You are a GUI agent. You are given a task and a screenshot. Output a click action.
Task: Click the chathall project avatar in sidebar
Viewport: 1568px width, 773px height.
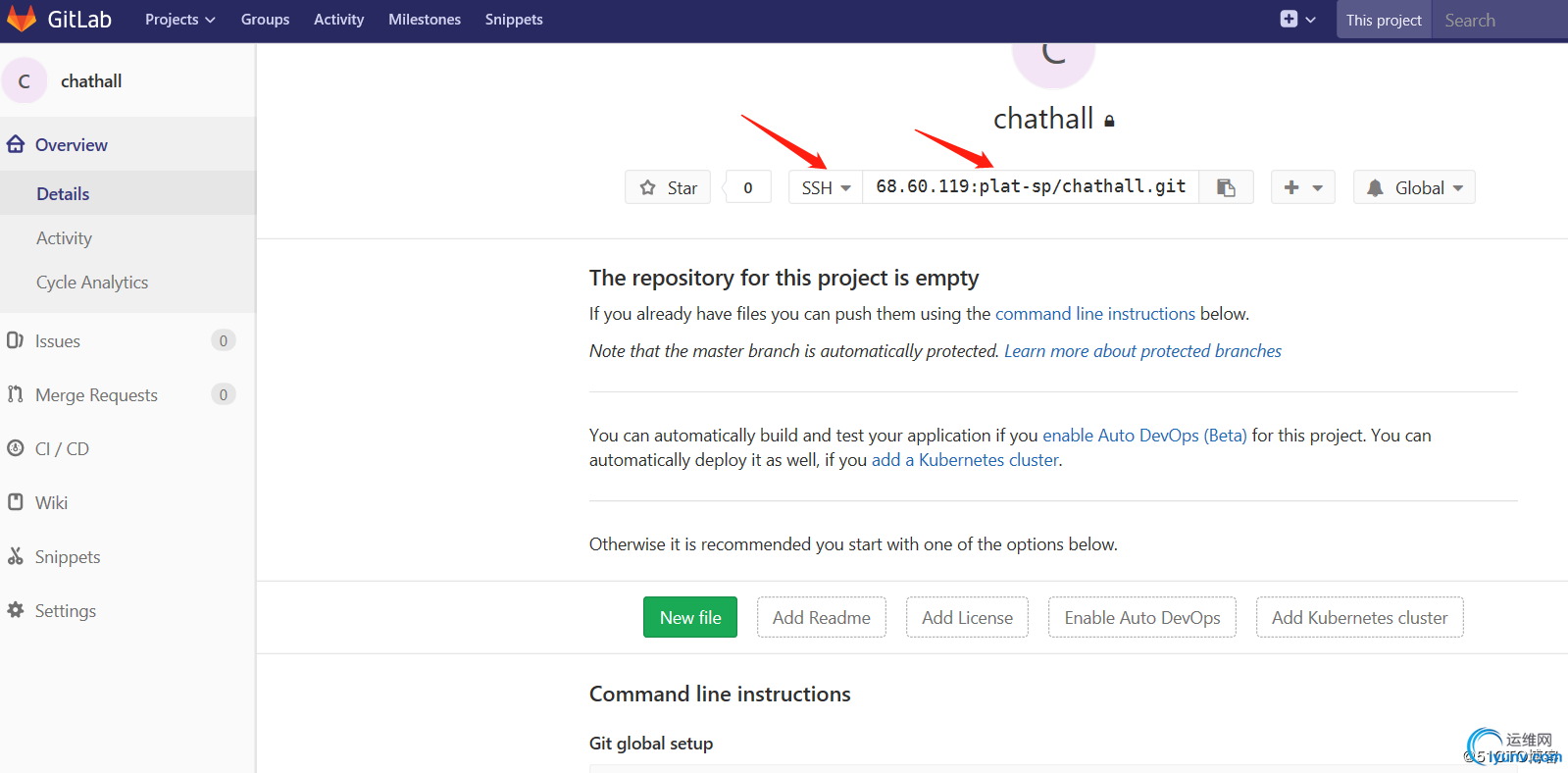point(25,80)
